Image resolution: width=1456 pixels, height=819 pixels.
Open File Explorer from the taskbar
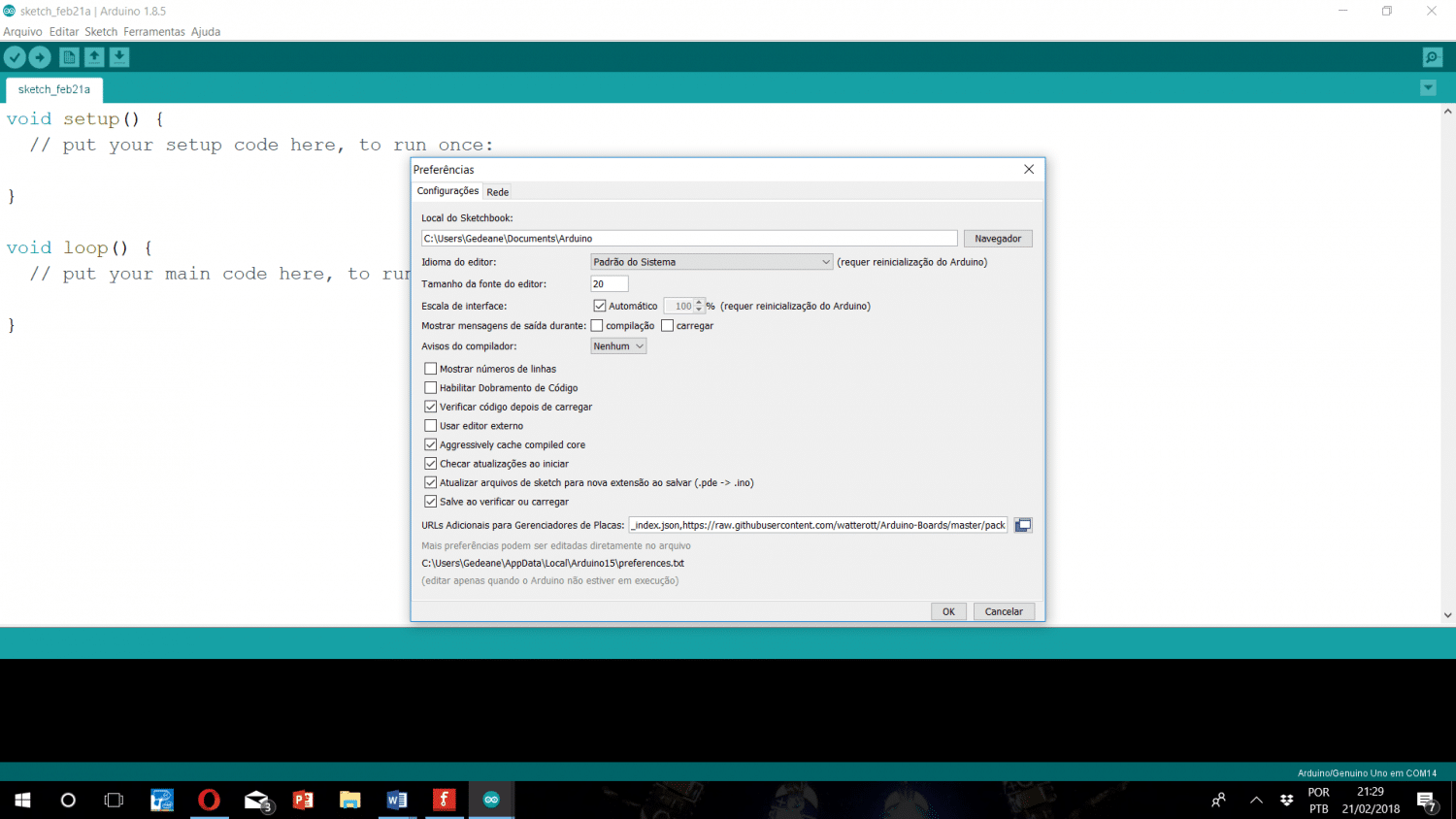coord(349,801)
